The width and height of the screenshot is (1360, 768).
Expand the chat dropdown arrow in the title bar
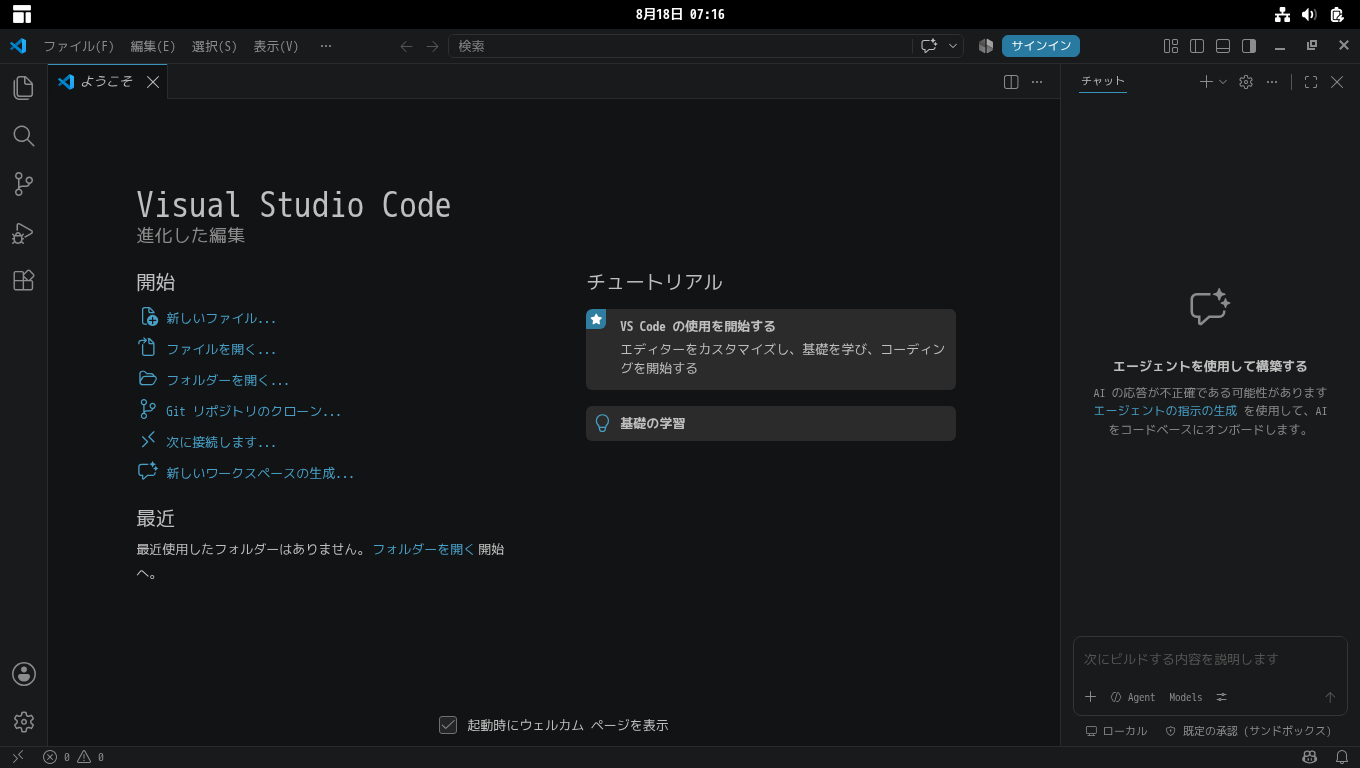[954, 46]
